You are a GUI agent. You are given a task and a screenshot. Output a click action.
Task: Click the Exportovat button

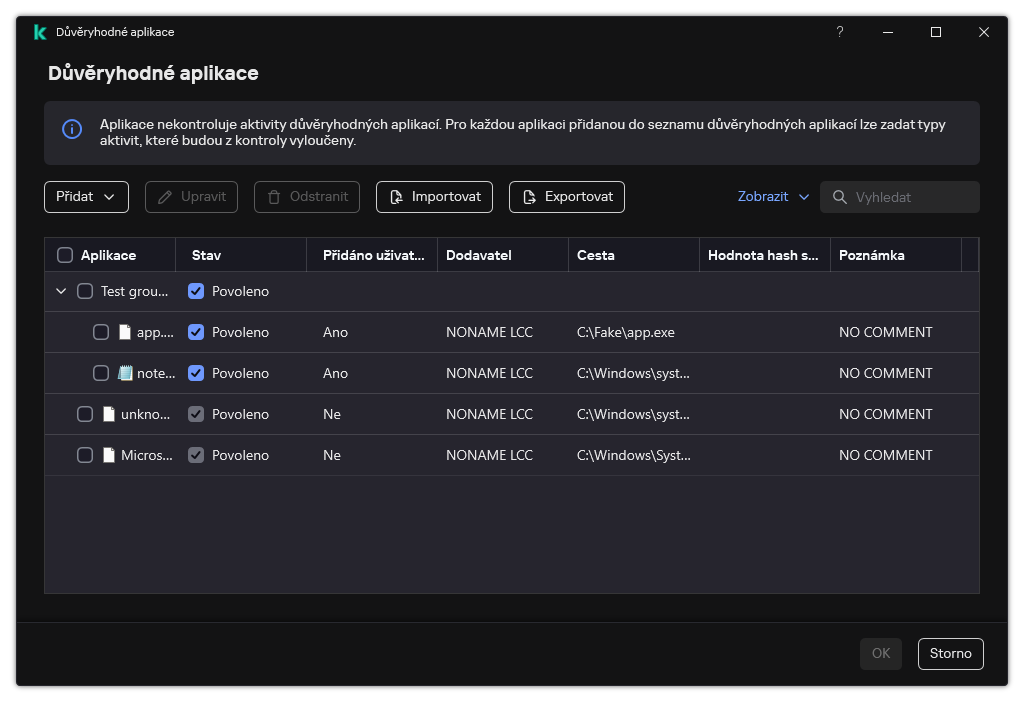(566, 197)
